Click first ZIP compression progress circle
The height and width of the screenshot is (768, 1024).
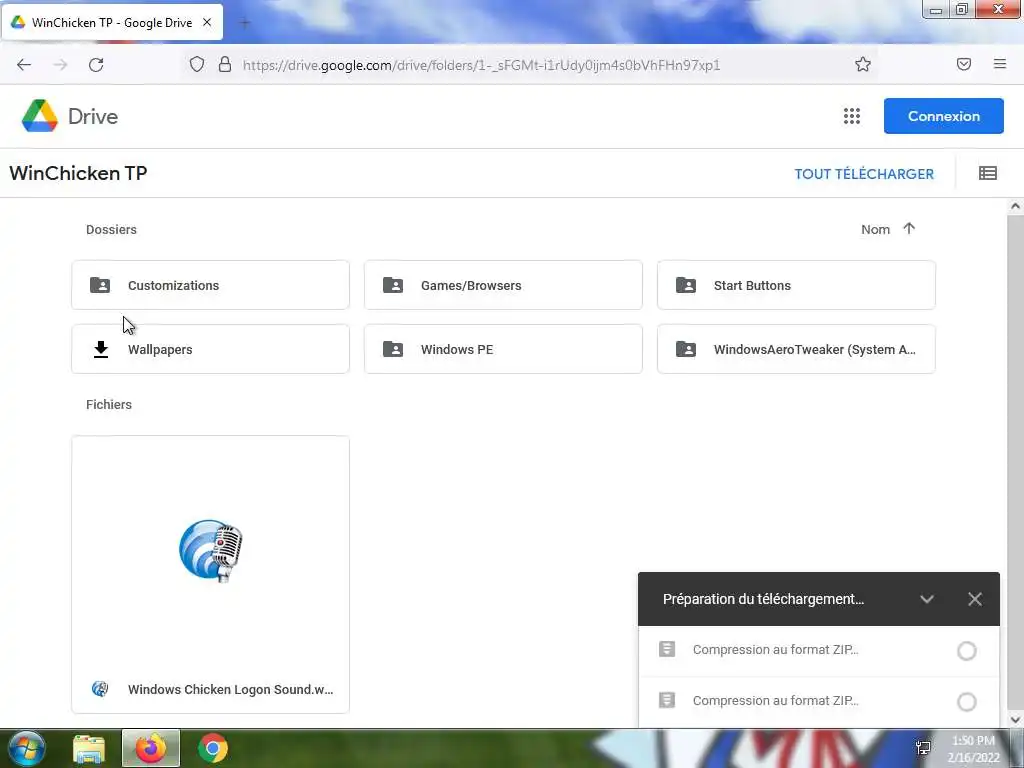(x=967, y=650)
